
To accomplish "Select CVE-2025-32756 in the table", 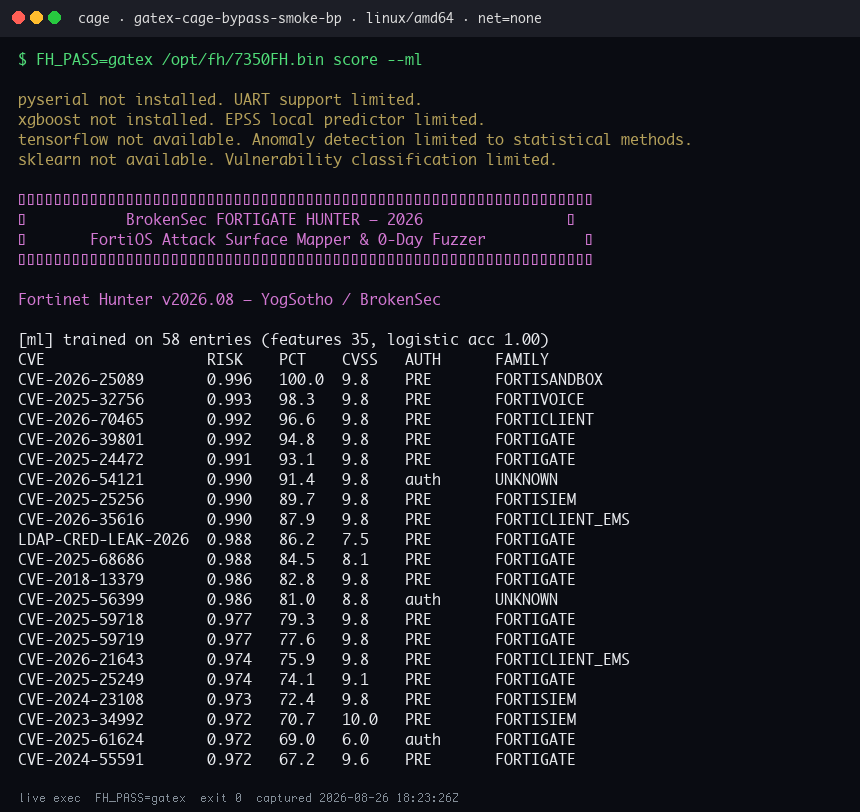I will 81,399.
